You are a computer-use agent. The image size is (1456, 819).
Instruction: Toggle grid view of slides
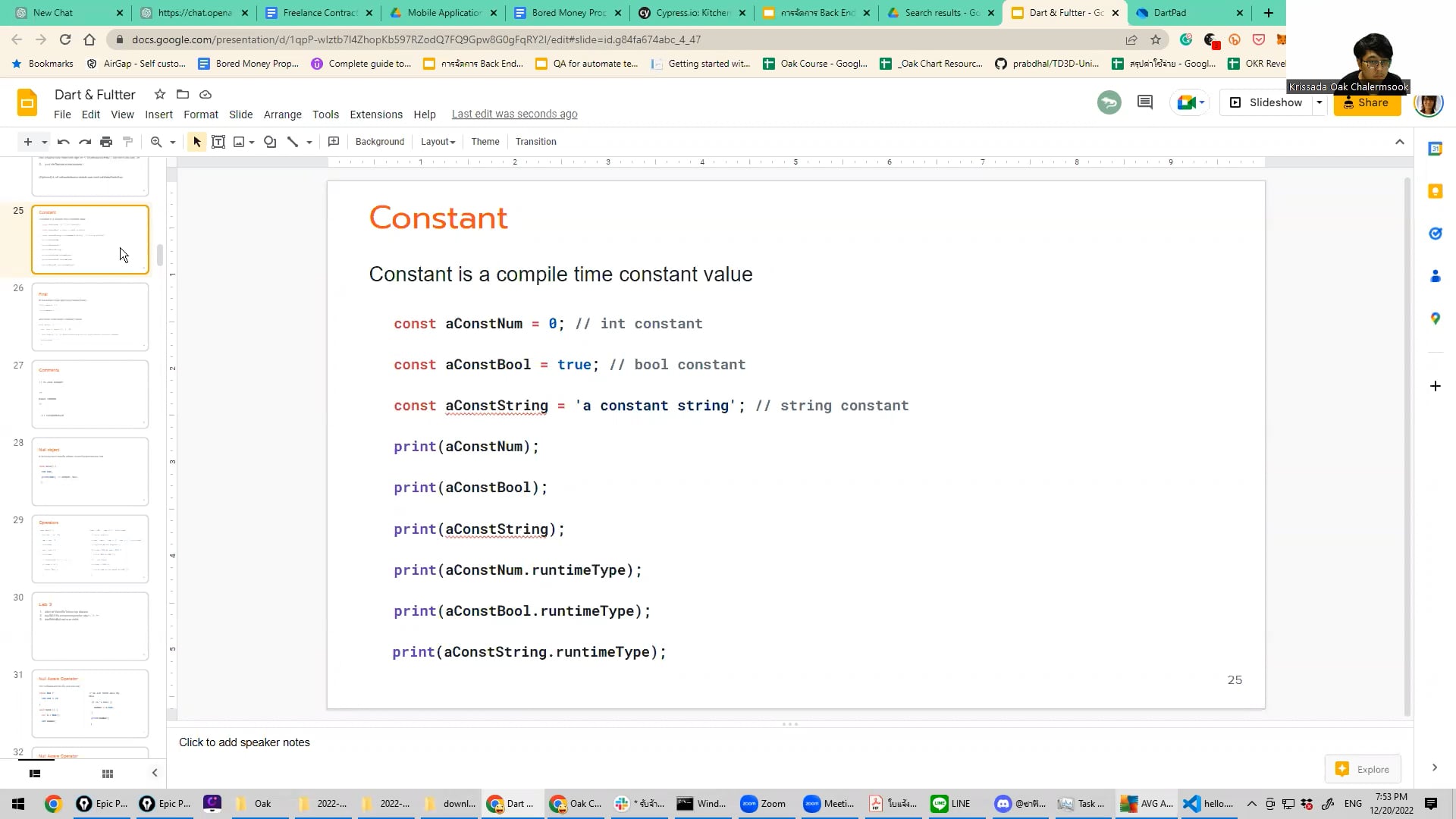coord(107,773)
